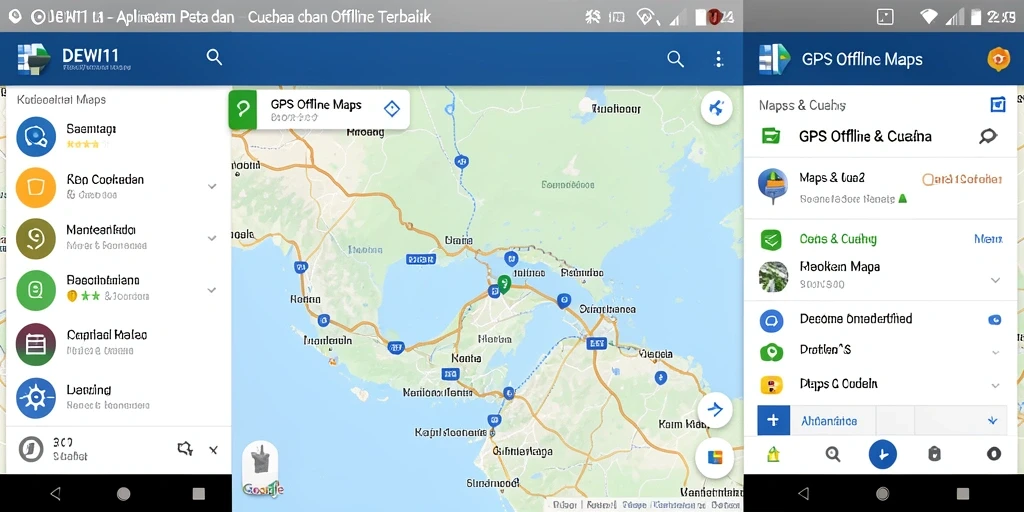The width and height of the screenshot is (1024, 512).
Task: Tap the round compass button at top of map
Action: 716,108
